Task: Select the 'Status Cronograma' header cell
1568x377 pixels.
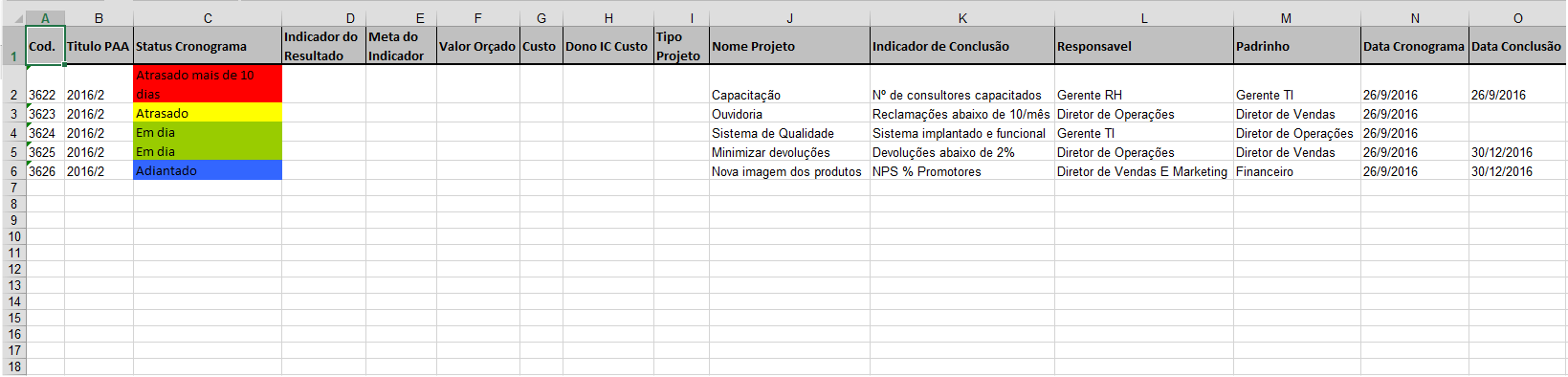Action: point(208,46)
